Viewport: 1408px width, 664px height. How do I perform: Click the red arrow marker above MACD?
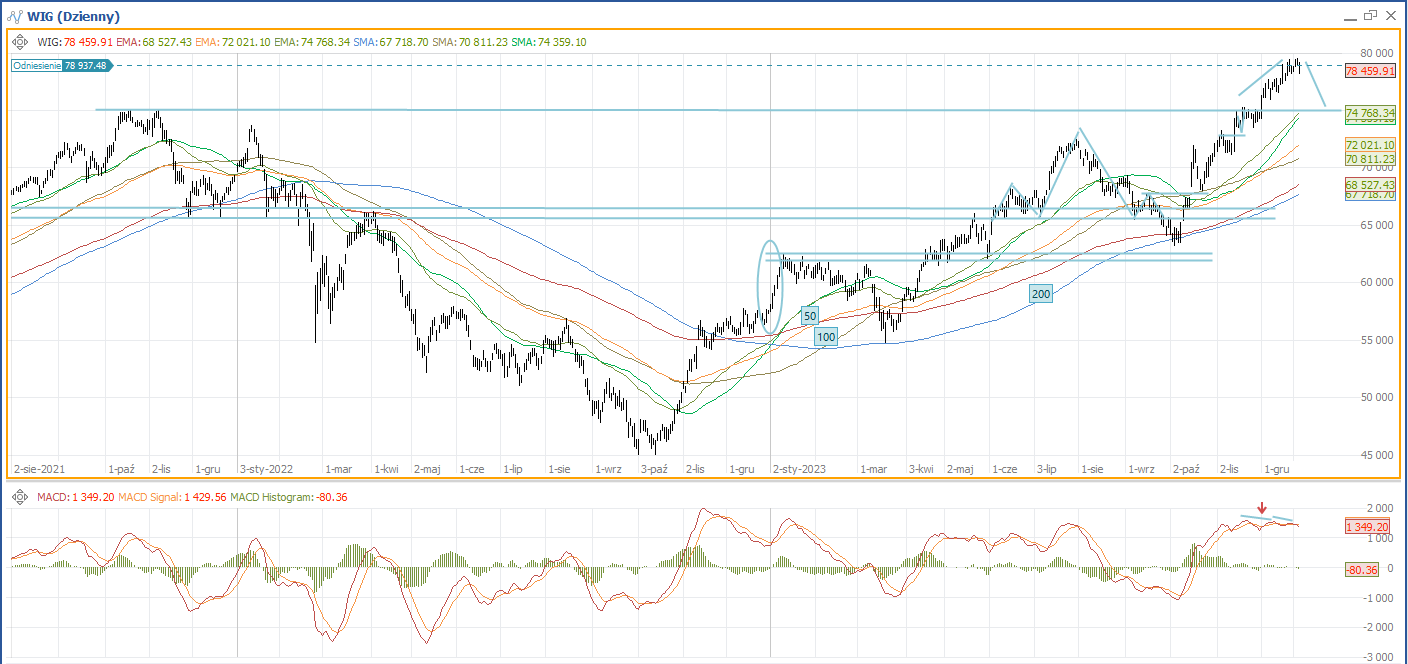1262,507
